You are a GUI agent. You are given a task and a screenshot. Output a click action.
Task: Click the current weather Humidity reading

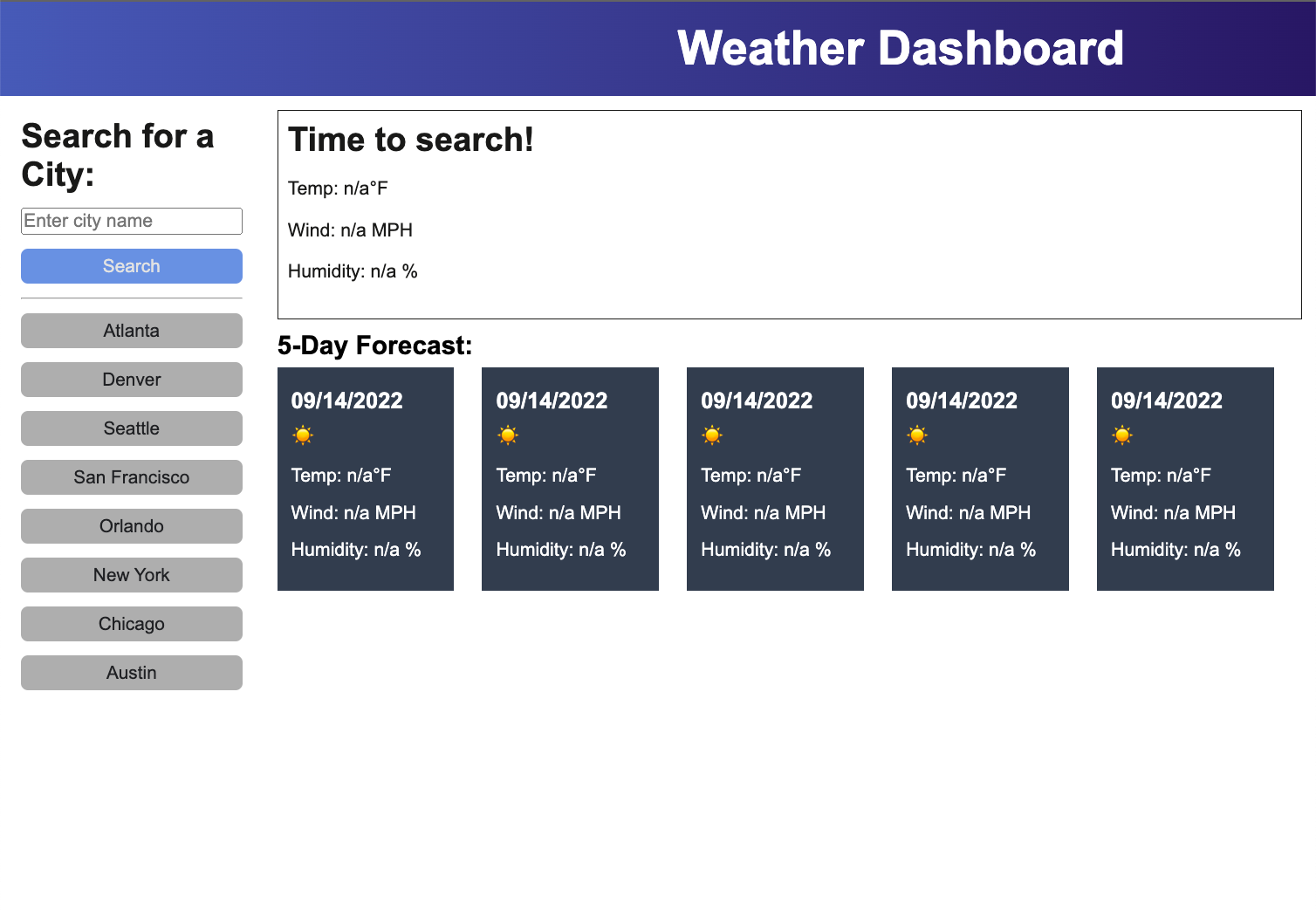(353, 271)
